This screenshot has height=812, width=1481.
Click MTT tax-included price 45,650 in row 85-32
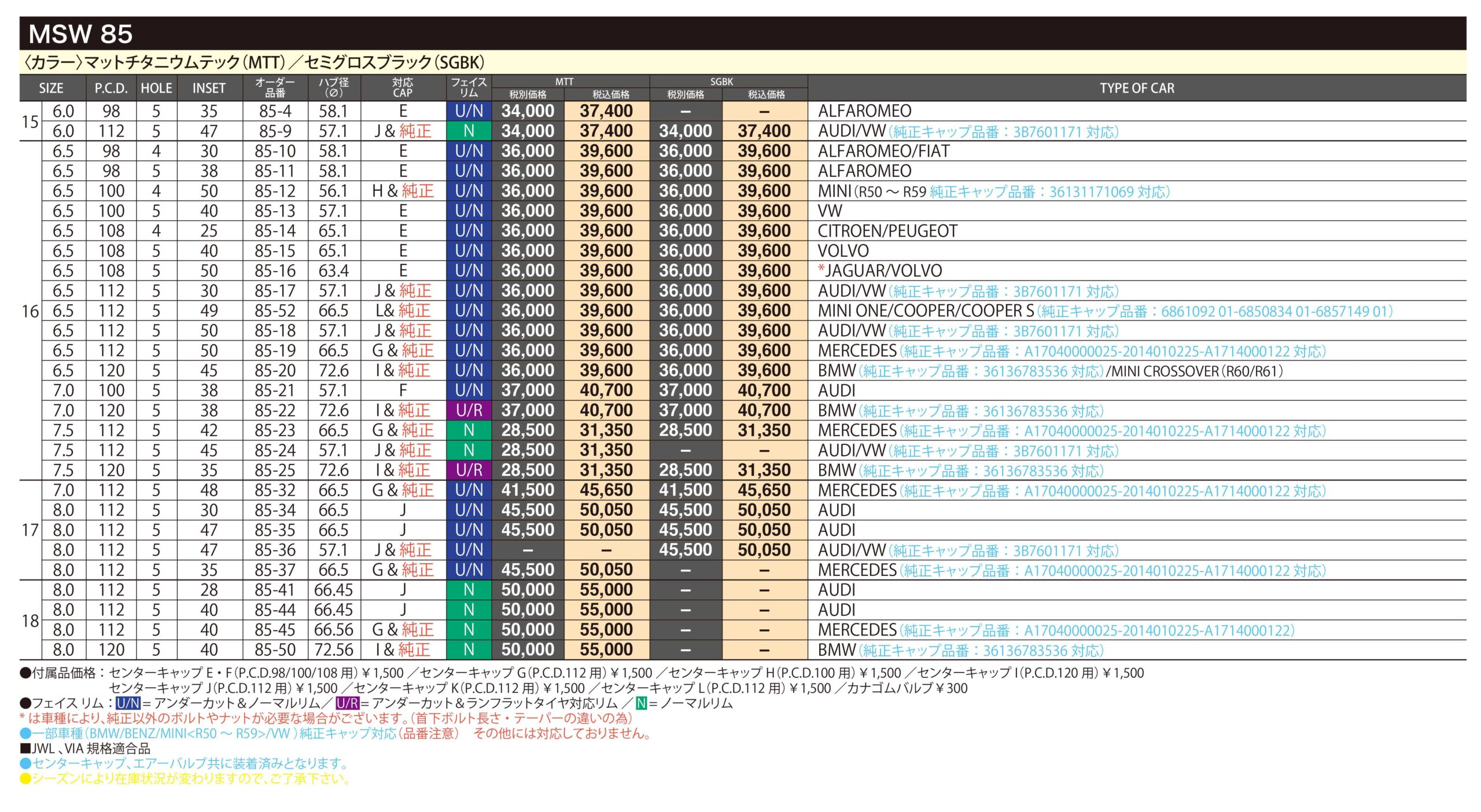tap(606, 490)
